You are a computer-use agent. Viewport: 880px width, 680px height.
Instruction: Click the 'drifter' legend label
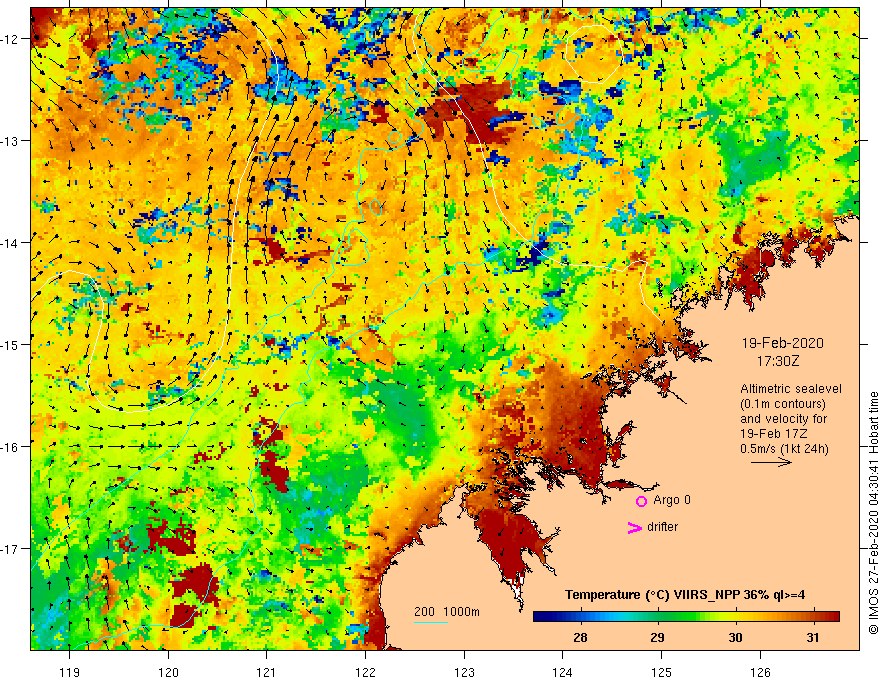coord(662,527)
